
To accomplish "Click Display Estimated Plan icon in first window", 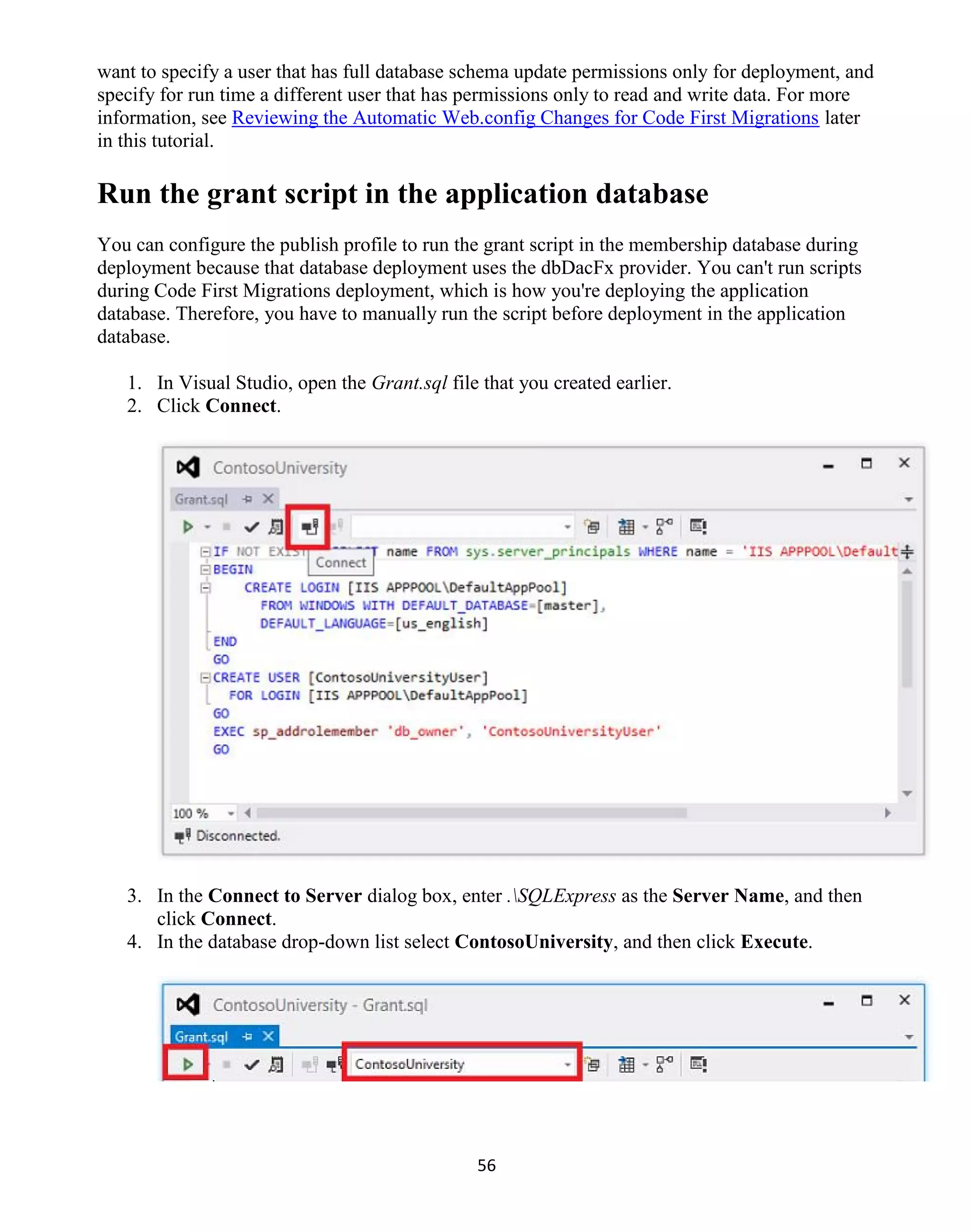I will [x=276, y=527].
